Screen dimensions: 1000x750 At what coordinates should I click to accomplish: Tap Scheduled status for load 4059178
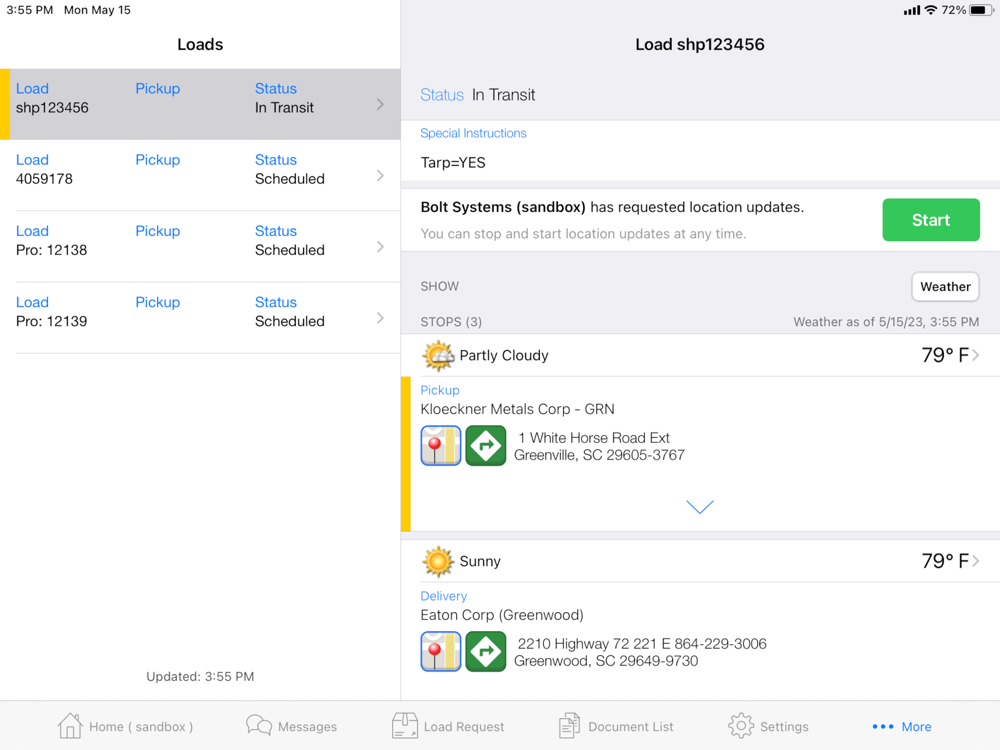290,179
